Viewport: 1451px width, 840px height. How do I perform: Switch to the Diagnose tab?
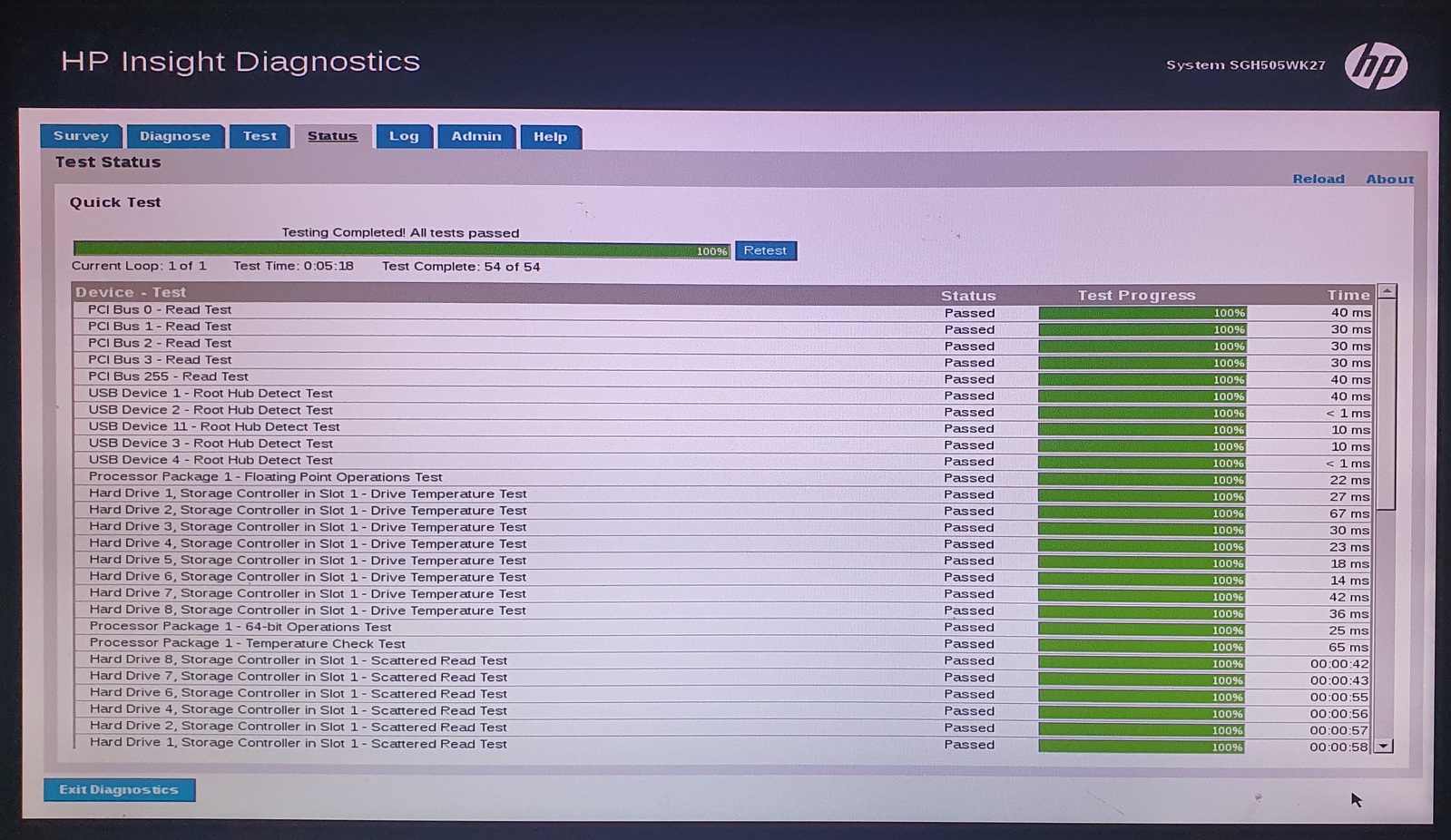click(175, 136)
